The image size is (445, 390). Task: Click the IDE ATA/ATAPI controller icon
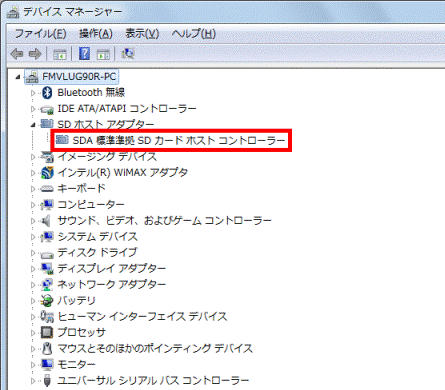click(47, 109)
